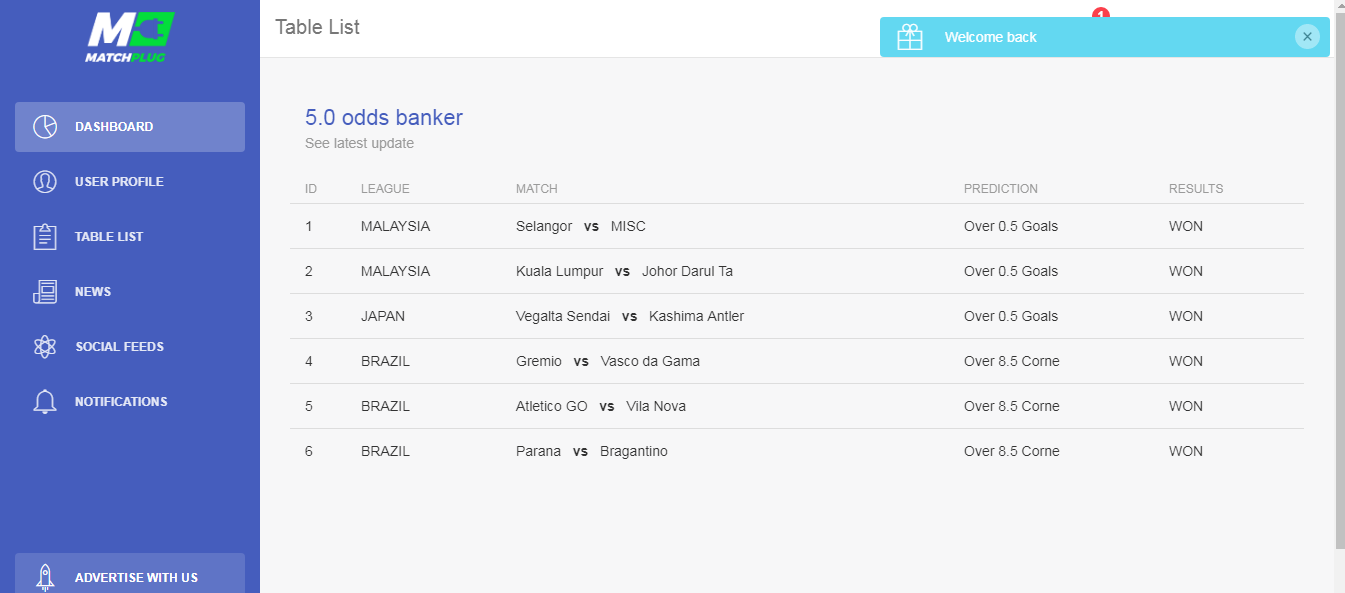Open Dashboard via pie chart icon
This screenshot has width=1345, height=593.
coord(45,127)
